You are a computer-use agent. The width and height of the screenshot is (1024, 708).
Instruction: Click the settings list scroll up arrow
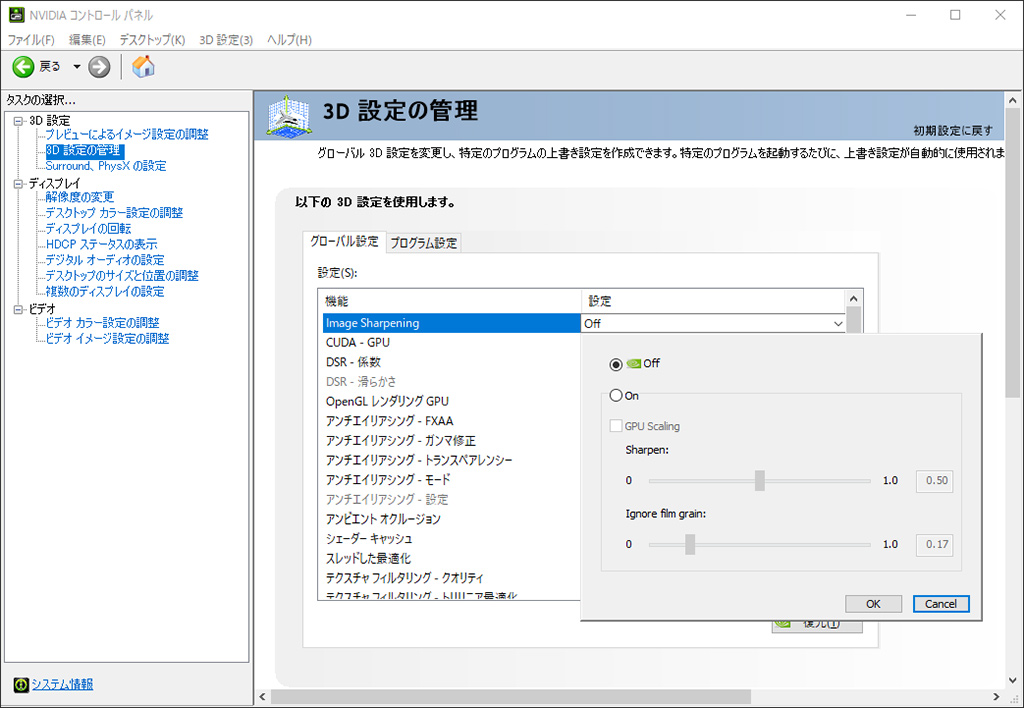(854, 298)
